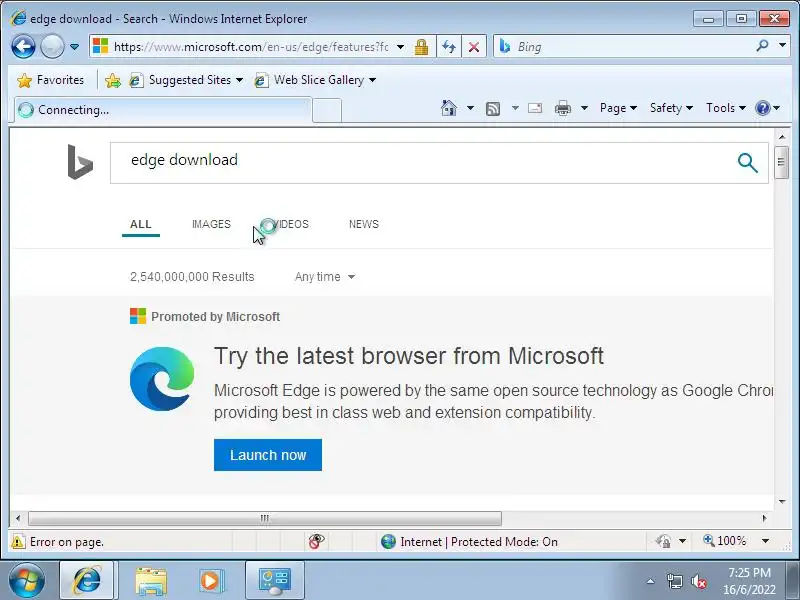Click the Bing logo on the page

pyautogui.click(x=80, y=162)
